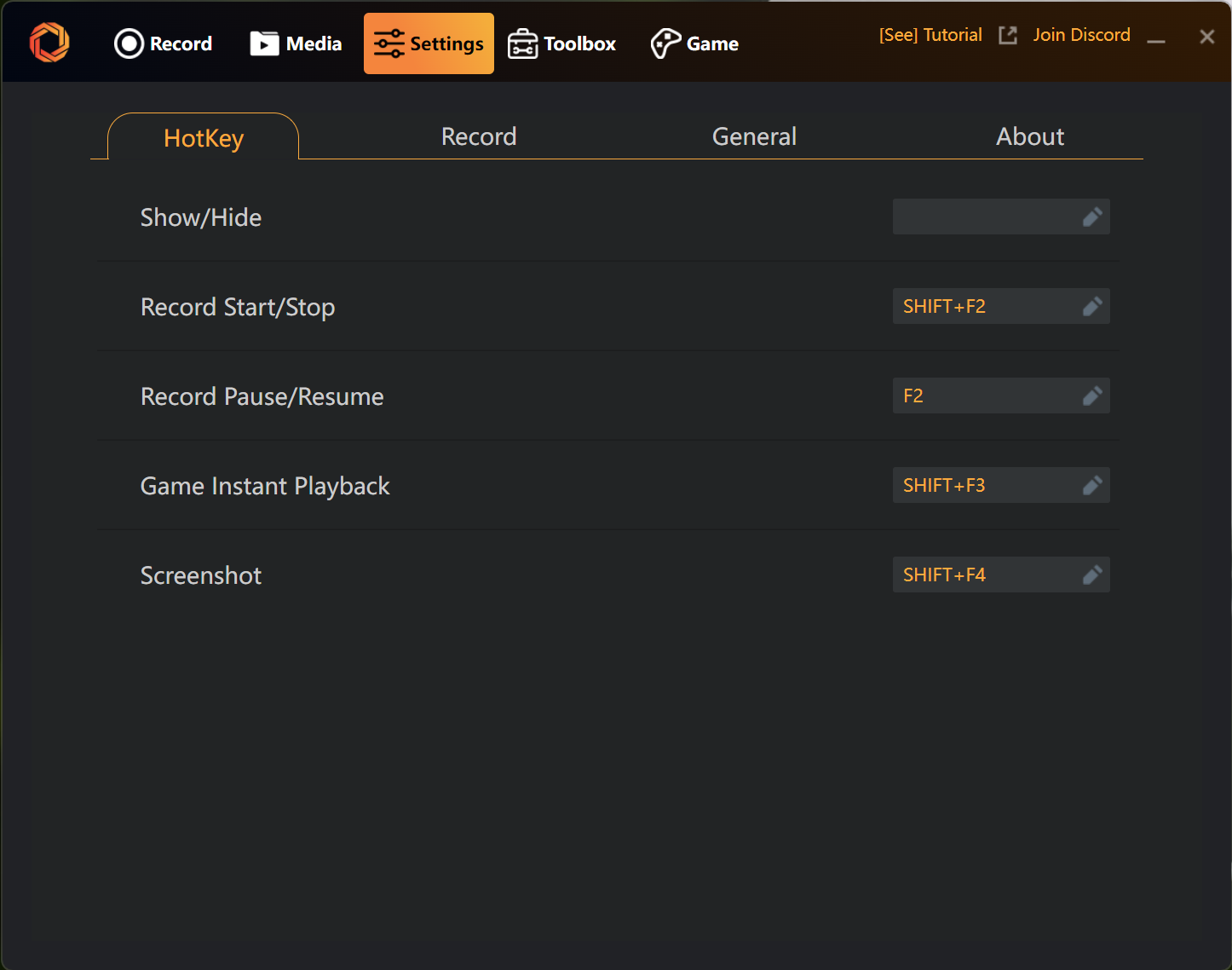Edit the Show/Hide hotkey pencil icon
This screenshot has height=970, width=1232.
click(1092, 217)
